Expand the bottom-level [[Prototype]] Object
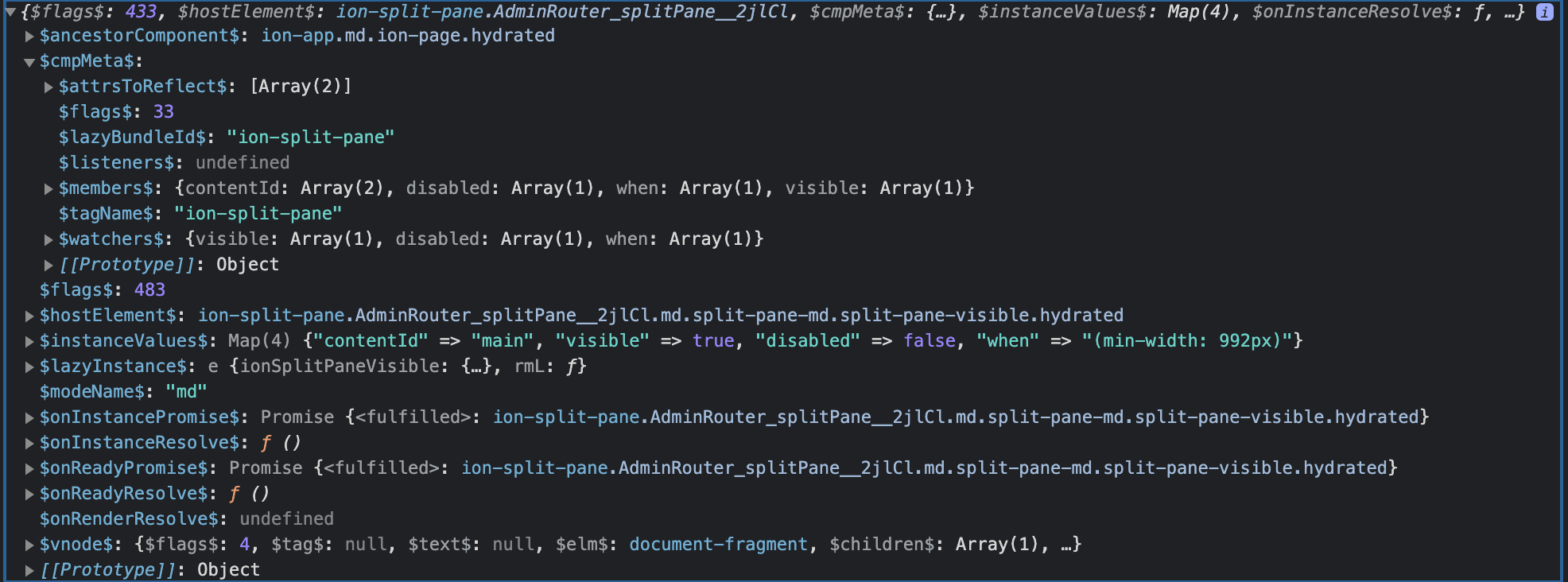Viewport: 1568px width, 582px height. point(29,570)
